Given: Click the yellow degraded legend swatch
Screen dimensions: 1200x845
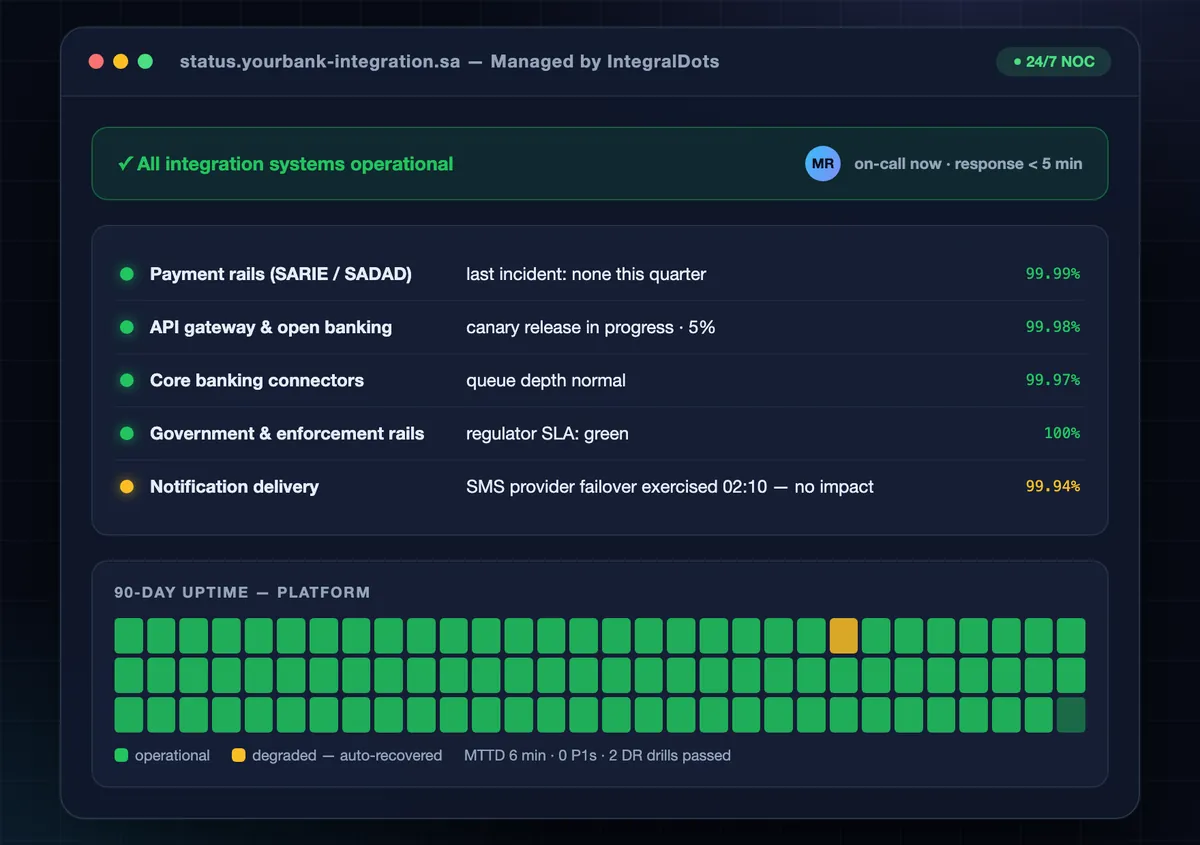Looking at the screenshot, I should tap(239, 755).
